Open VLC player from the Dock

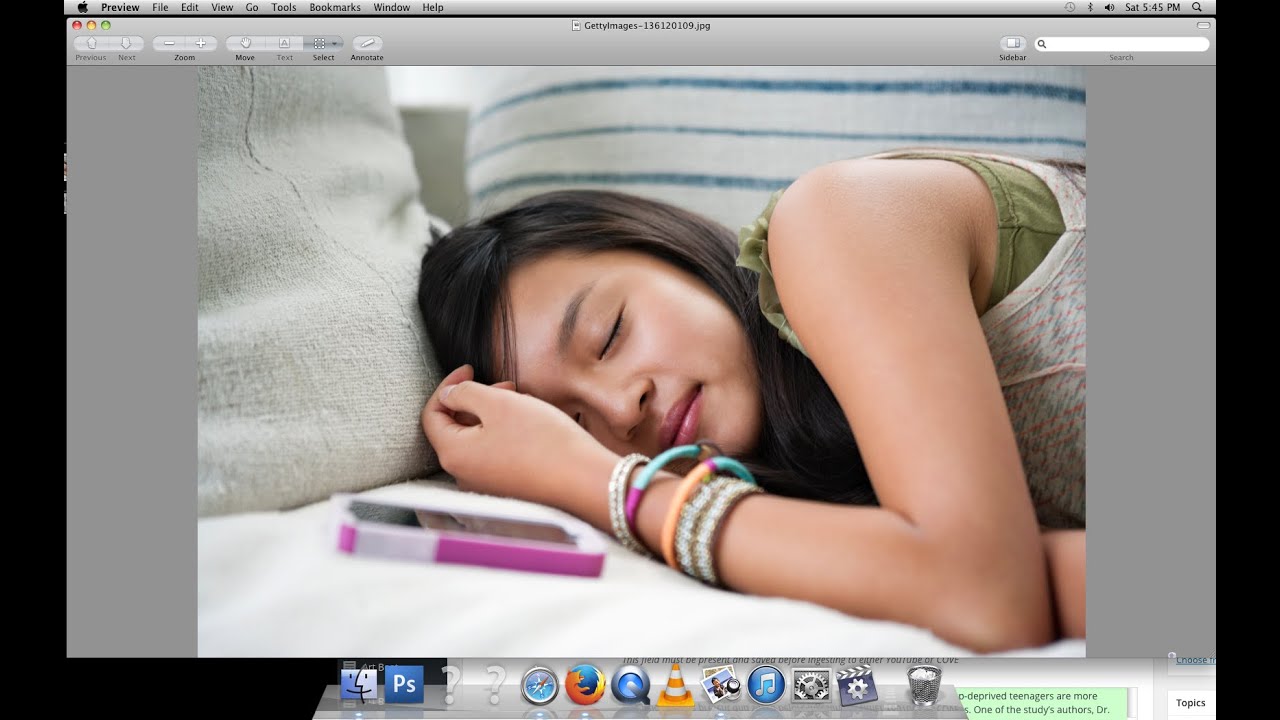tap(676, 685)
